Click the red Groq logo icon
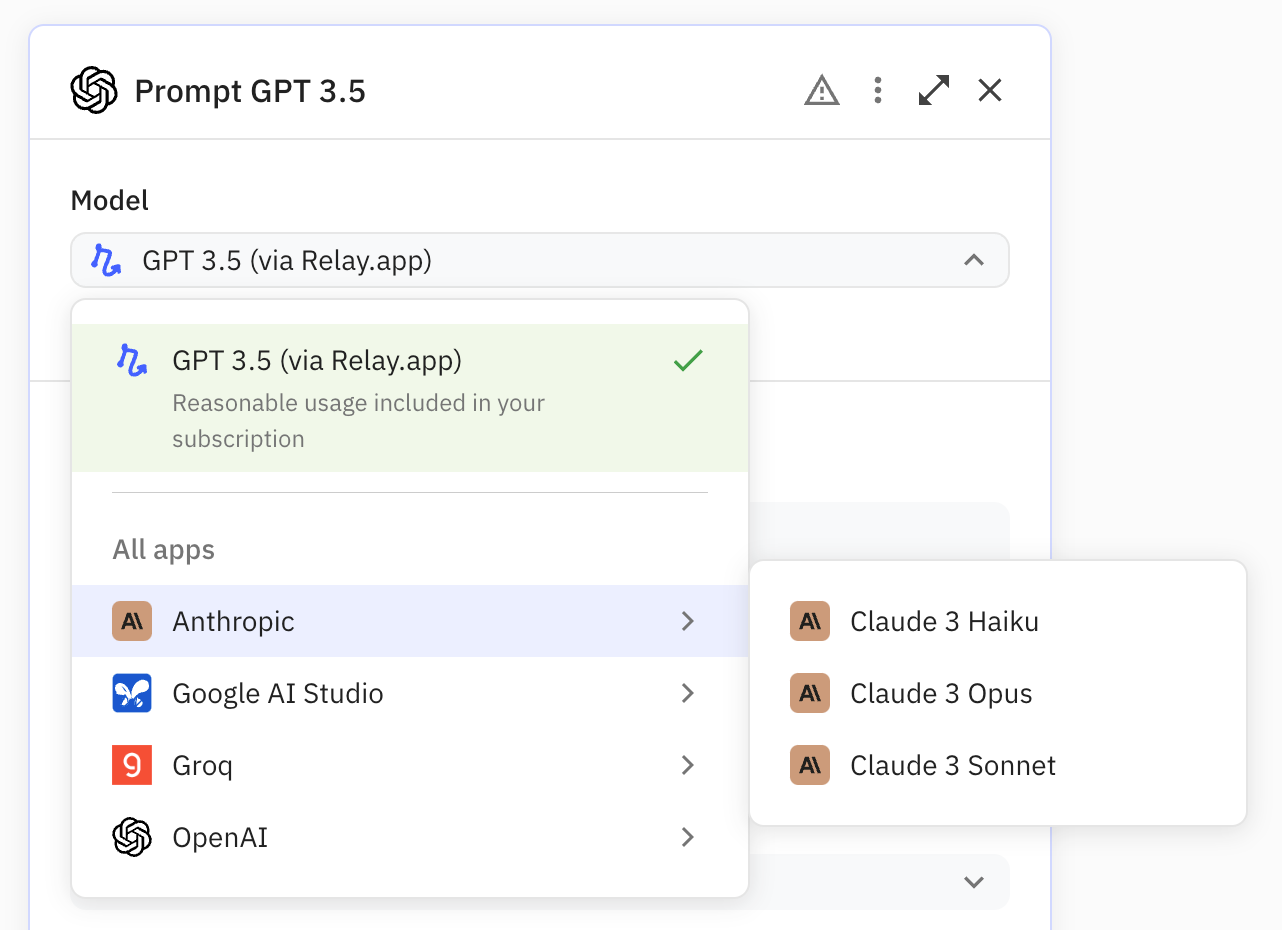 tap(132, 765)
